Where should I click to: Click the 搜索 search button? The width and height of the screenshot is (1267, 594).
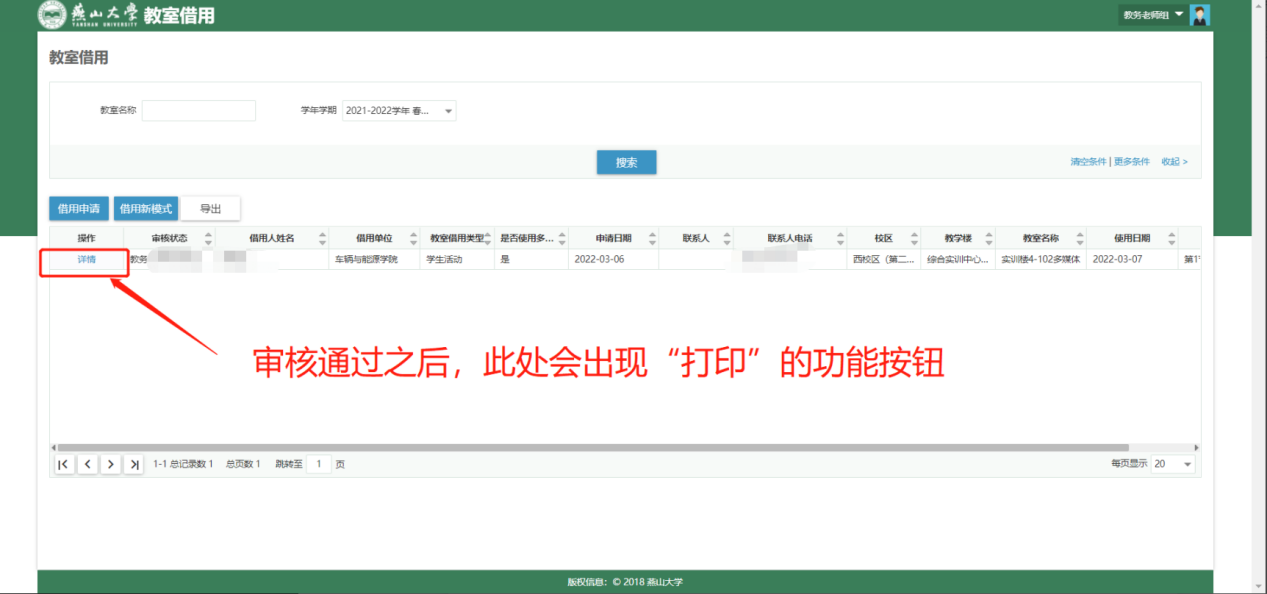pos(626,162)
